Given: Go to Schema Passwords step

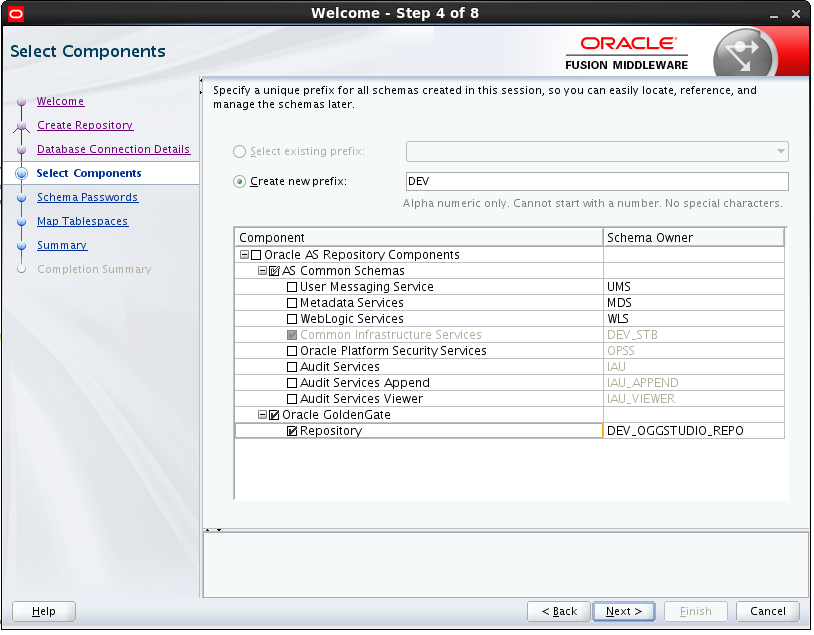Looking at the screenshot, I should pyautogui.click(x=87, y=197).
